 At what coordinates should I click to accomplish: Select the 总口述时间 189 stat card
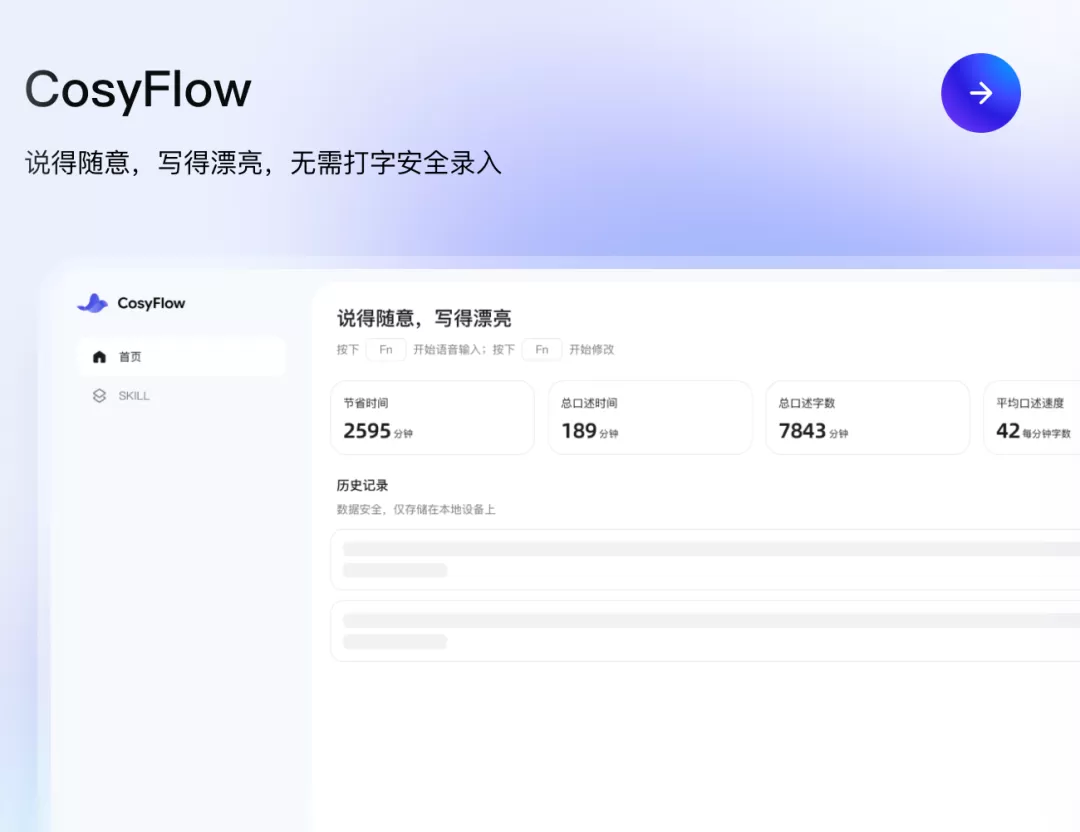coord(650,417)
